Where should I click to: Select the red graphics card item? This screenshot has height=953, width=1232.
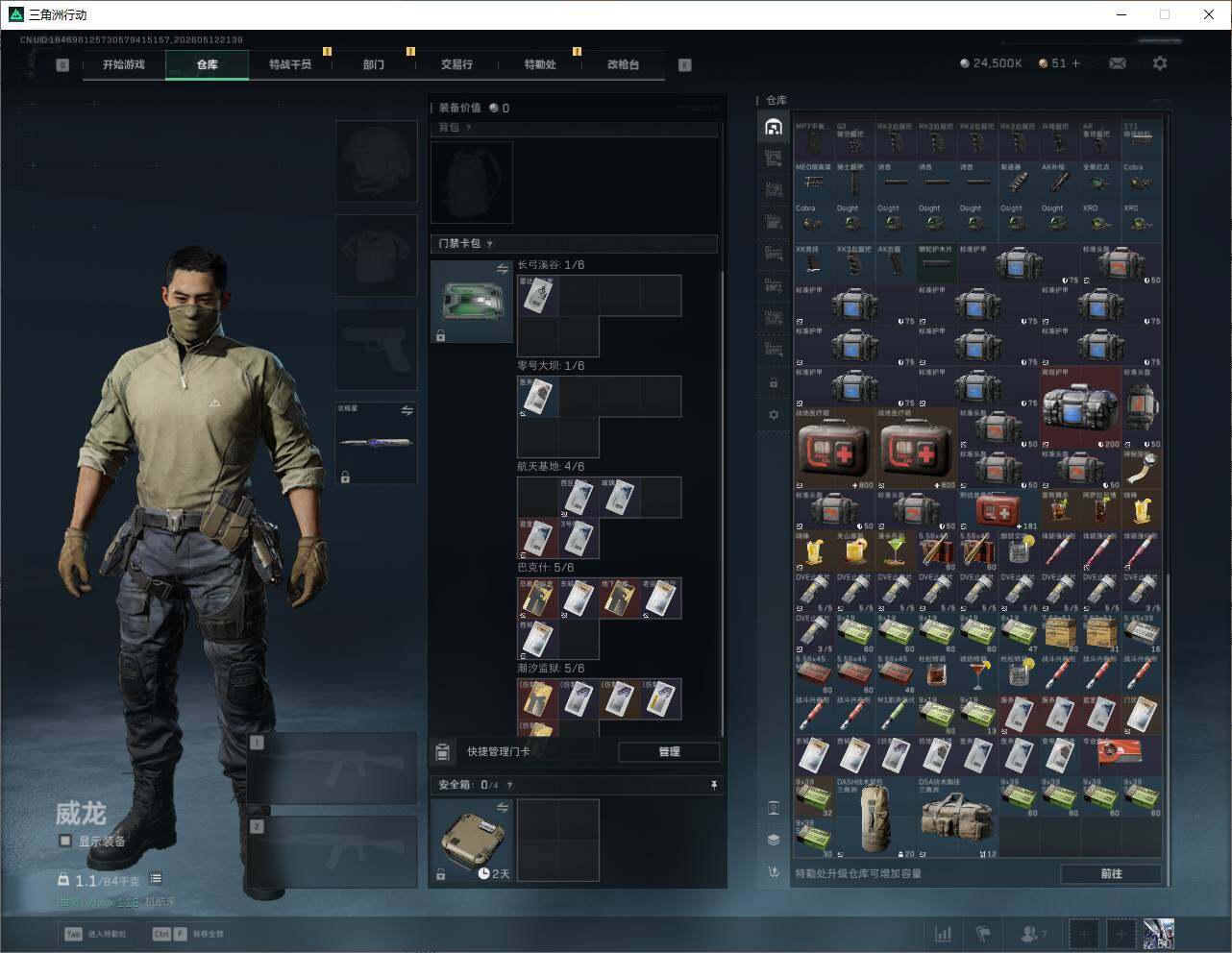tap(1121, 756)
